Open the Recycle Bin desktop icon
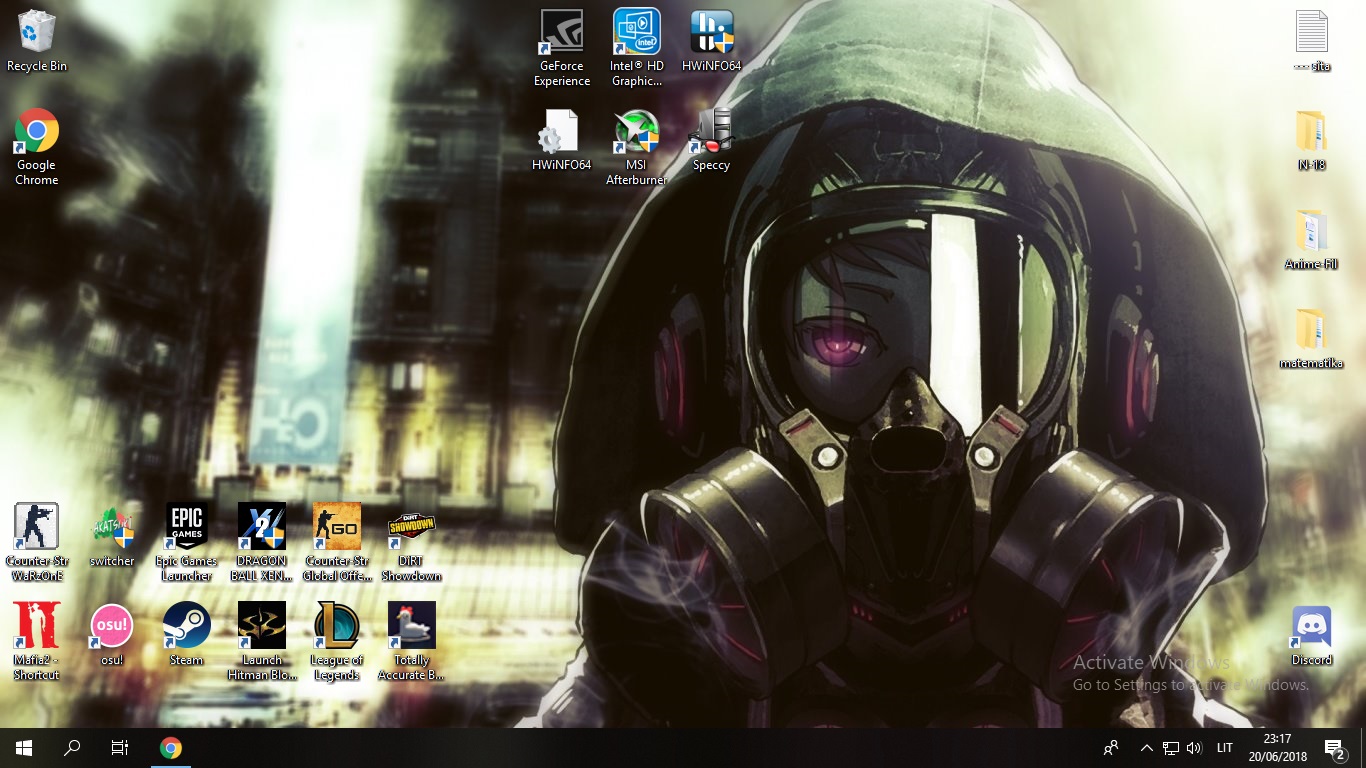This screenshot has height=768, width=1366. point(37,40)
